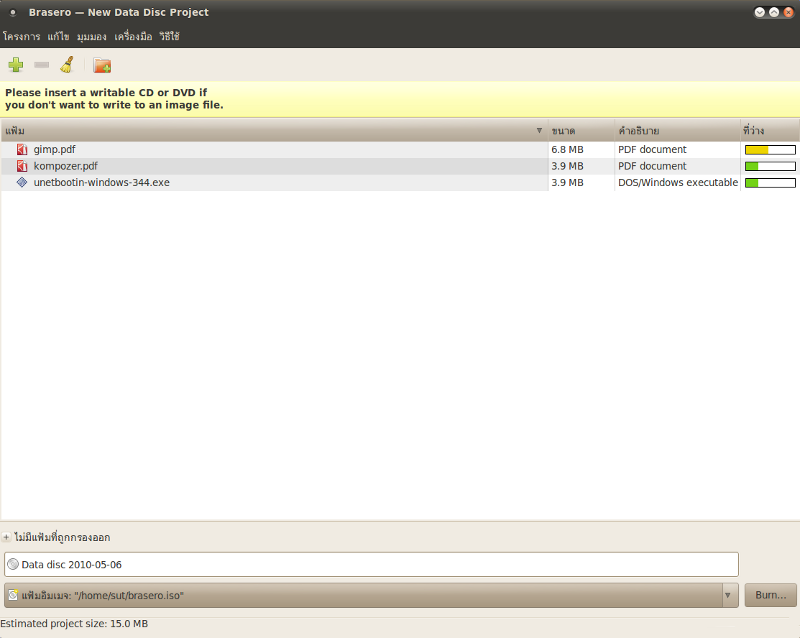Click the sort arrow in the แฟ้ม column

tap(539, 131)
